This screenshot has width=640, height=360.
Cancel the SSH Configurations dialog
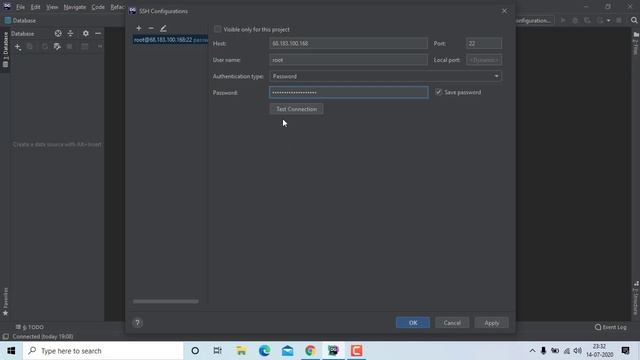coord(452,323)
